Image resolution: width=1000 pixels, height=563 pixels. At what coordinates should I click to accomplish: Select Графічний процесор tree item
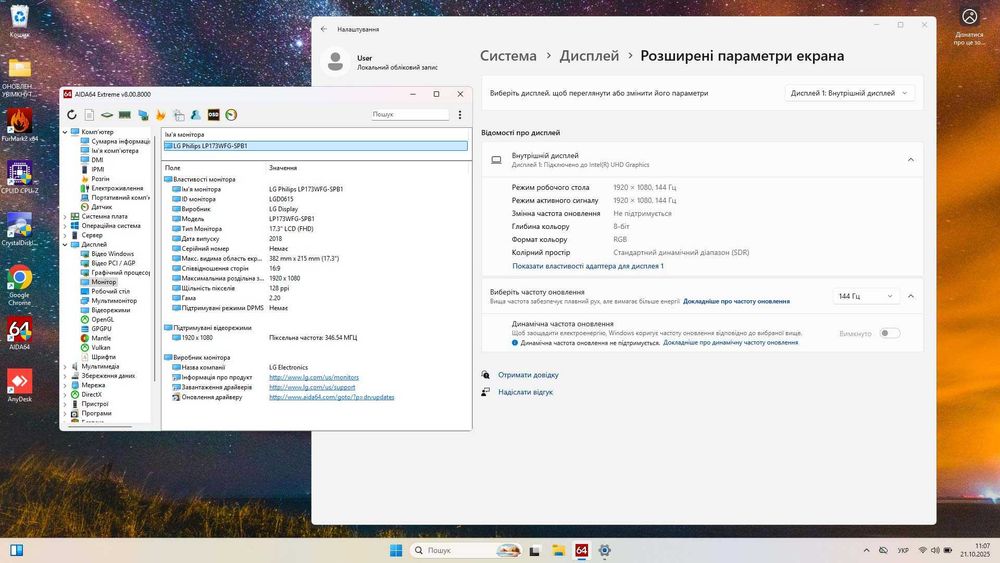[x=121, y=272]
